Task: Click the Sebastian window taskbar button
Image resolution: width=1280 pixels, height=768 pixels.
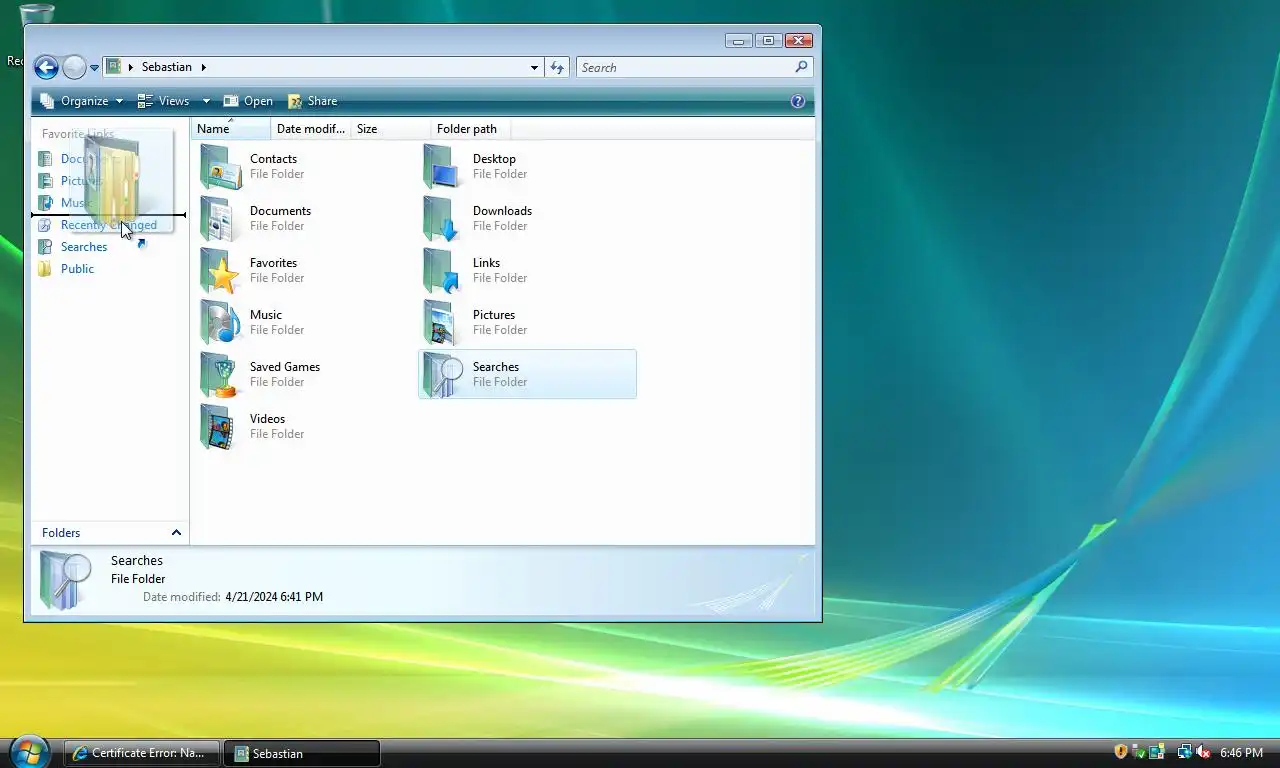Action: click(302, 753)
